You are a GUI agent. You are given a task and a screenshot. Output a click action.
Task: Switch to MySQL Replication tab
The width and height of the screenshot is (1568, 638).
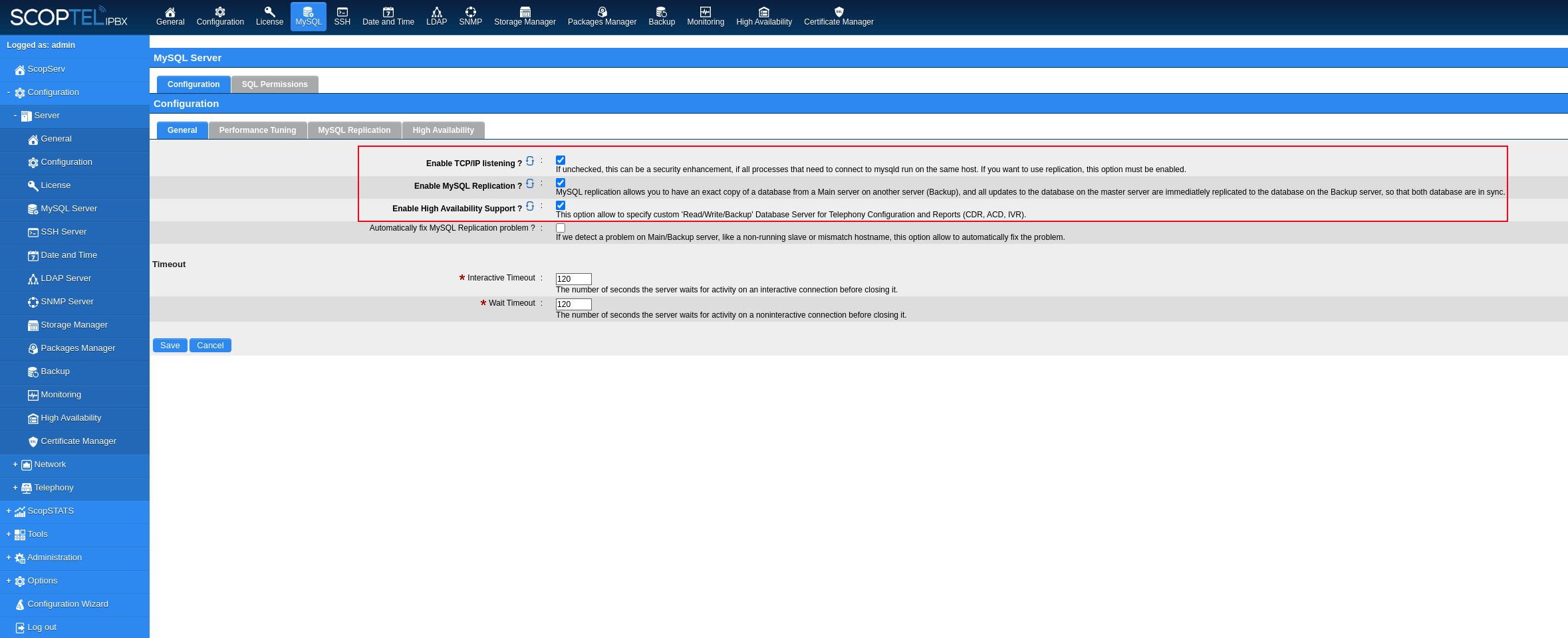tap(354, 130)
